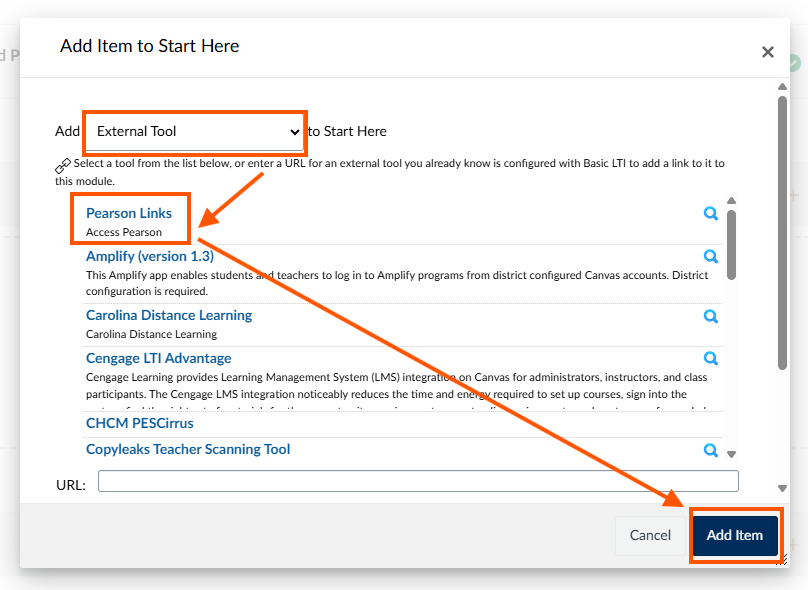Click magnifier icon for Copyleaks Teacher Scanning
Image resolution: width=808 pixels, height=590 pixels.
[x=711, y=450]
